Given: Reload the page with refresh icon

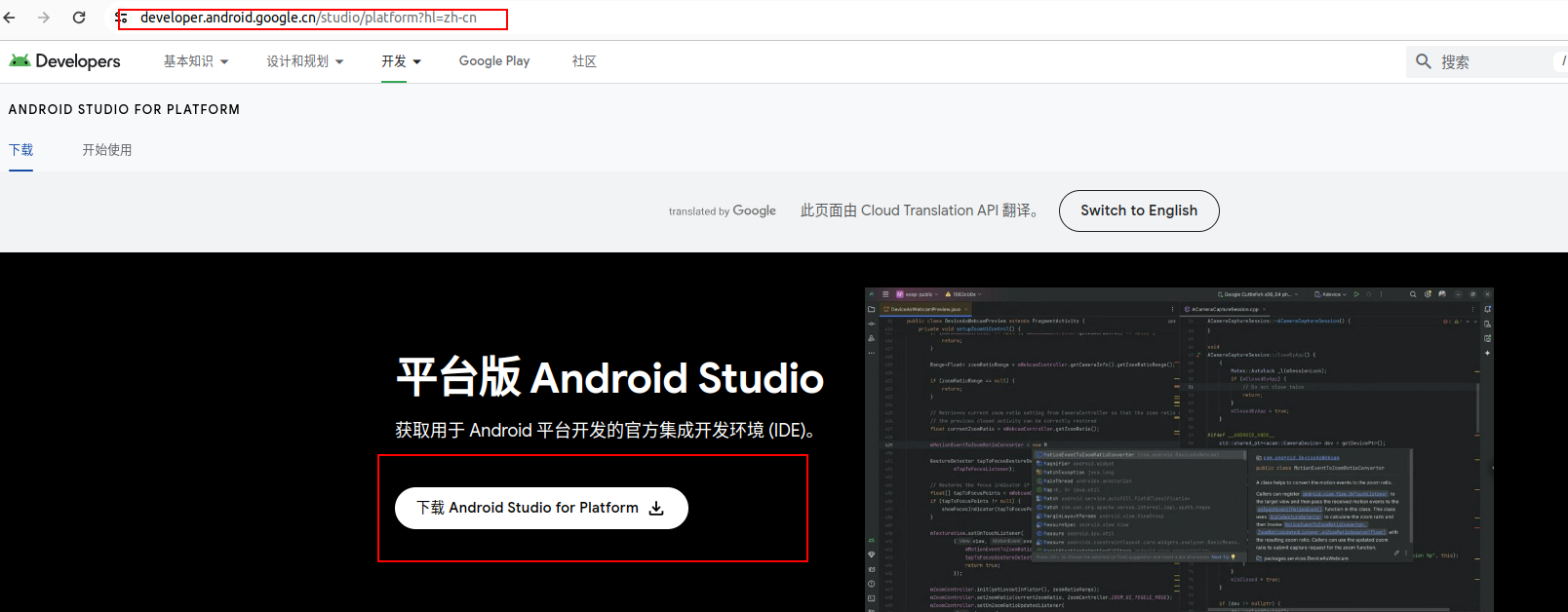Looking at the screenshot, I should click(79, 18).
